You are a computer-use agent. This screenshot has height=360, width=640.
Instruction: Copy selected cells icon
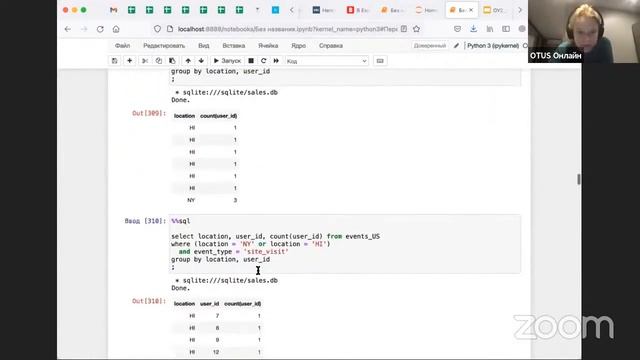click(x=159, y=61)
